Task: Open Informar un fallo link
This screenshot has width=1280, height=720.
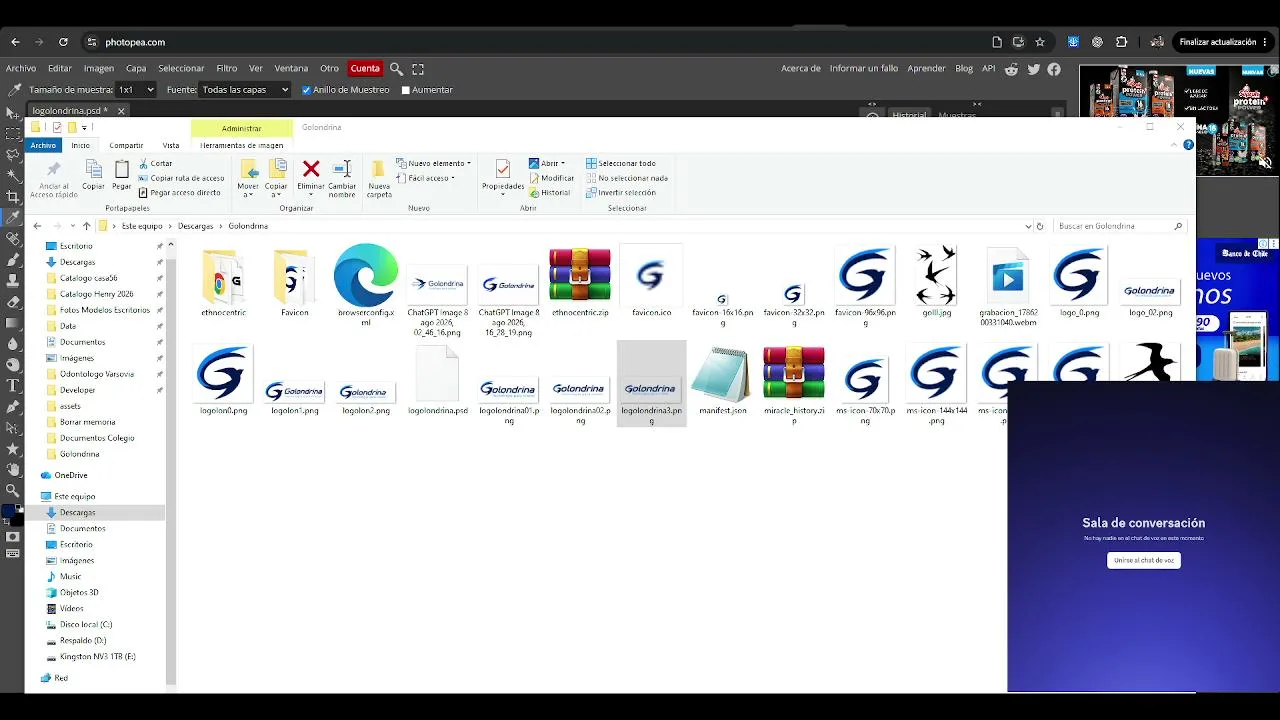Action: click(x=864, y=69)
